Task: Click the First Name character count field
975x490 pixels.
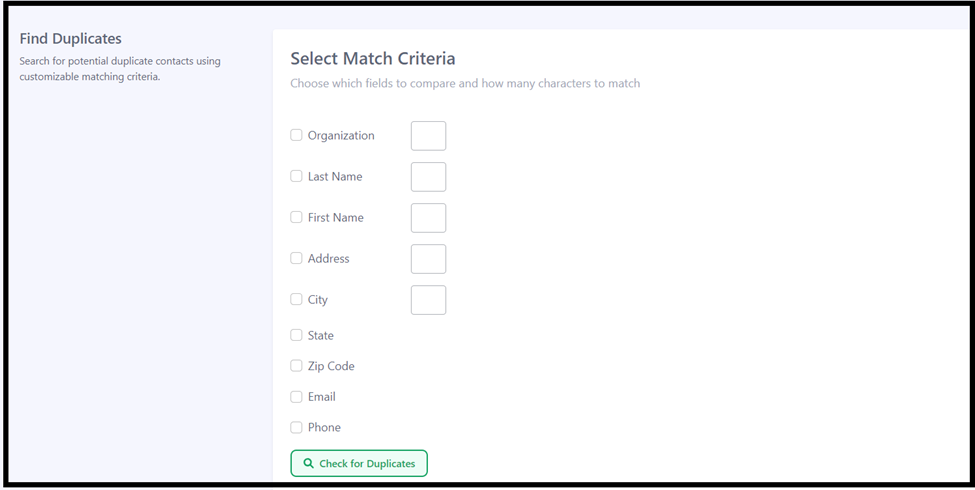Action: point(428,218)
